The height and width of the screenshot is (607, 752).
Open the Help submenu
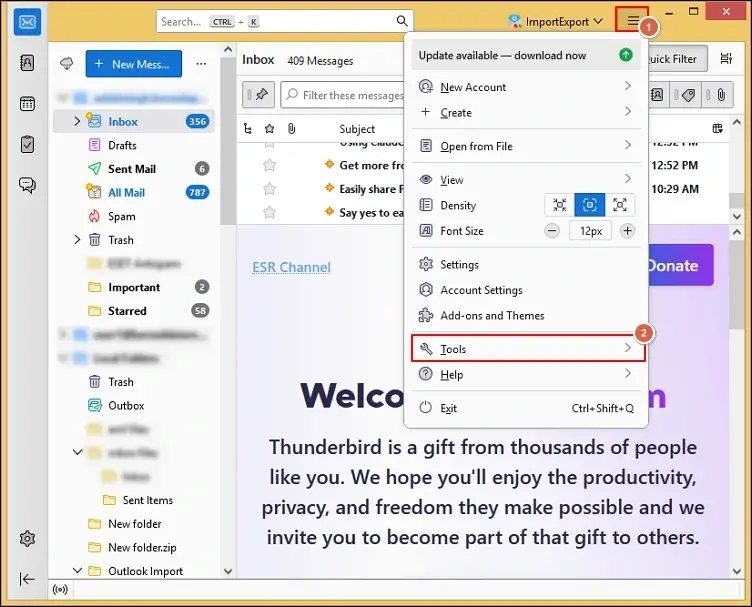526,374
